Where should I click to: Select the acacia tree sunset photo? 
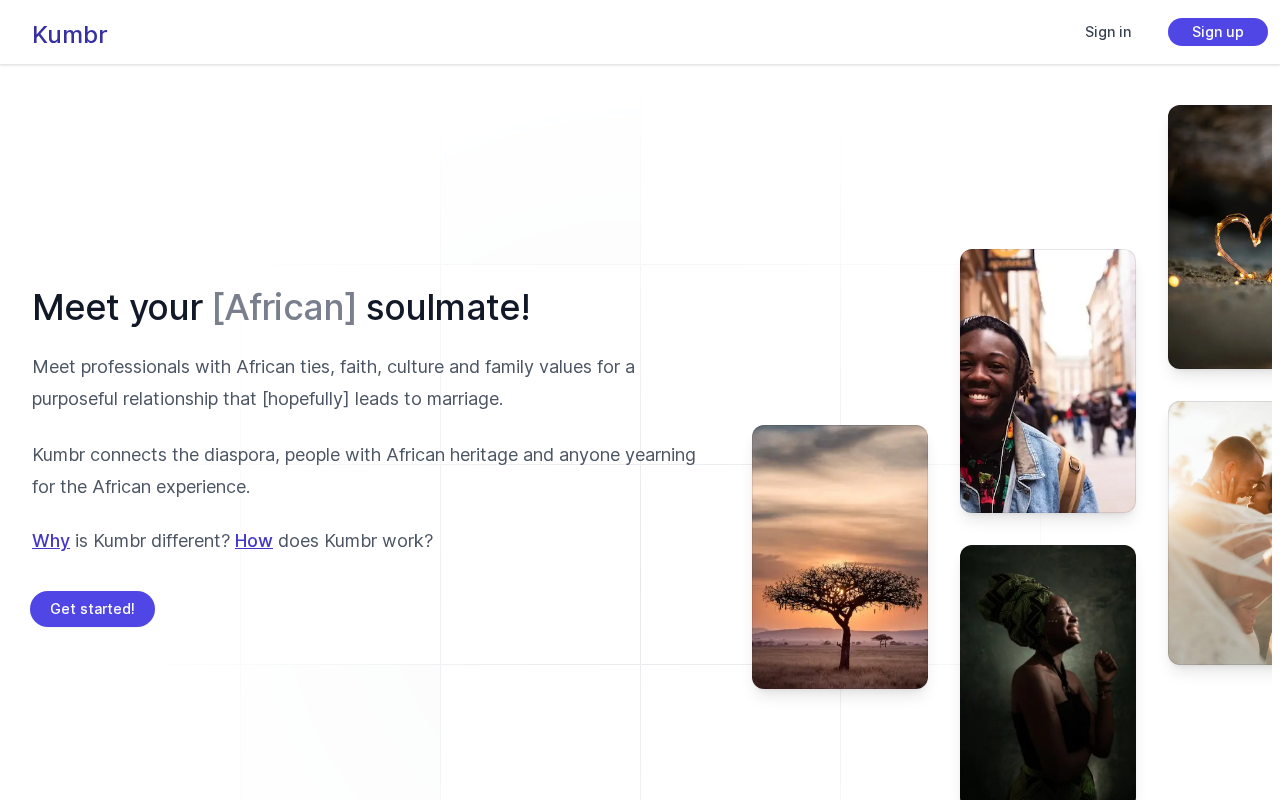[x=840, y=557]
